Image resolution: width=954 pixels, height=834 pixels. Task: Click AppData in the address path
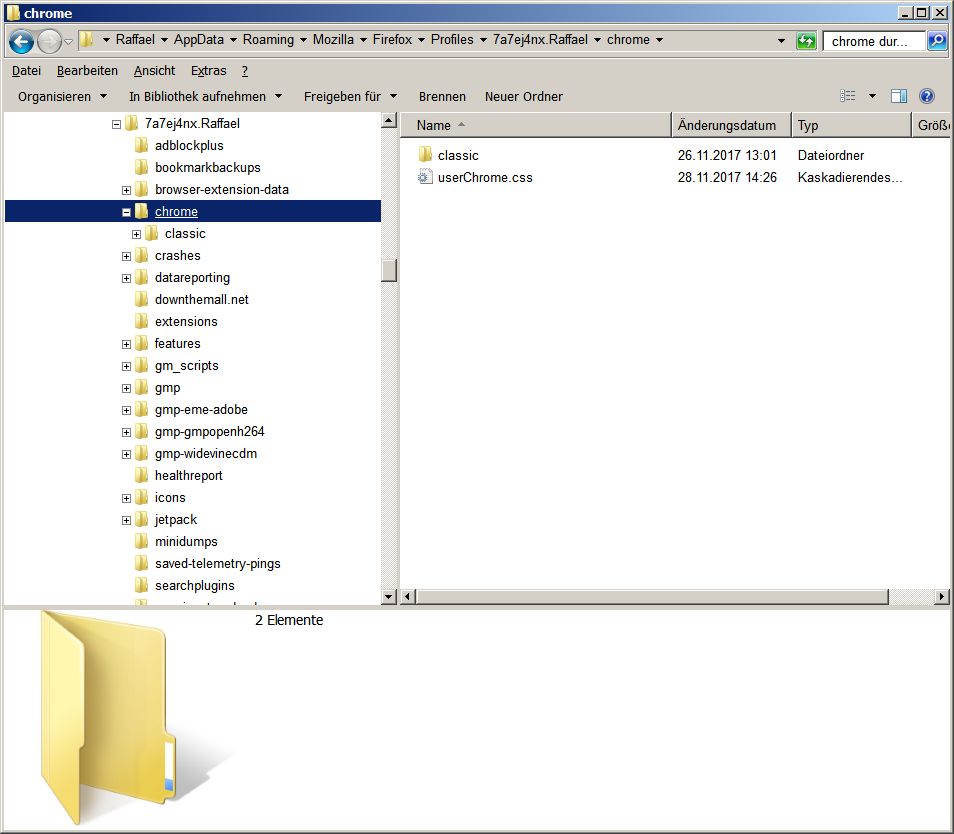198,40
